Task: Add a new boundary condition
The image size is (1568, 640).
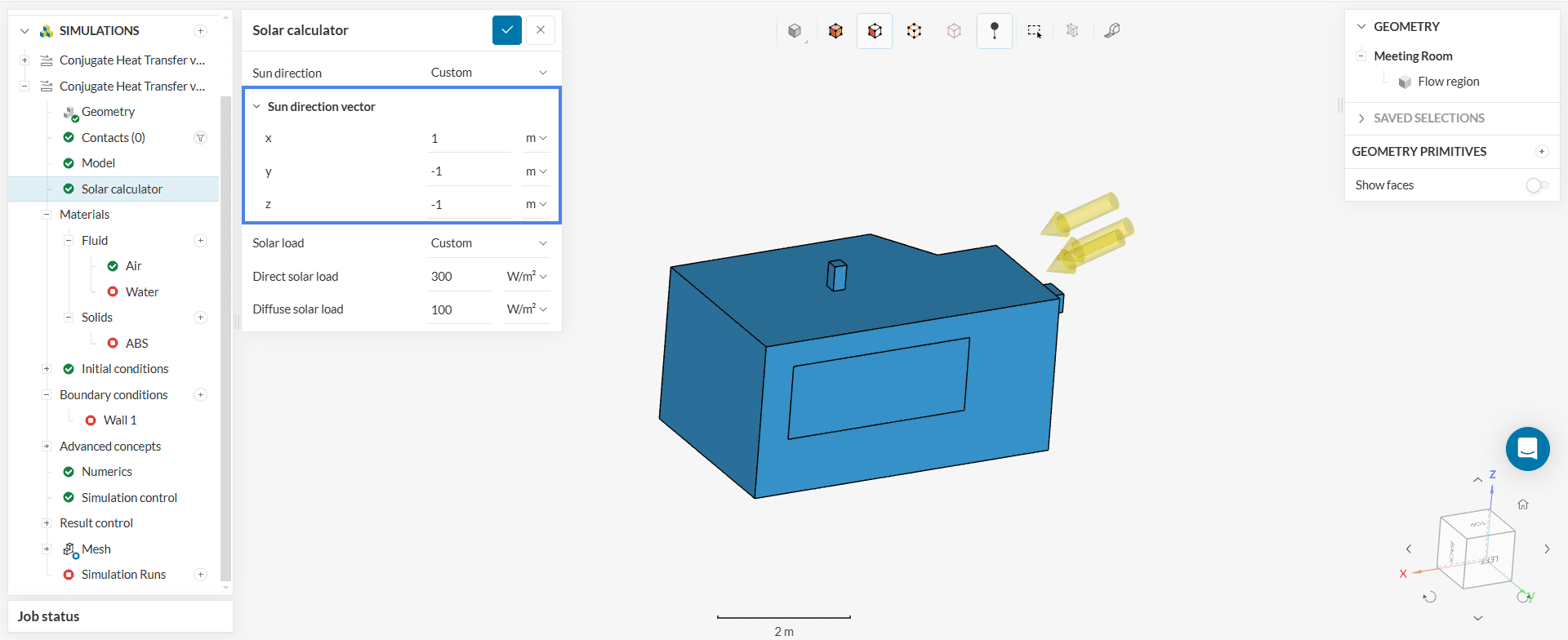Action: 200,395
